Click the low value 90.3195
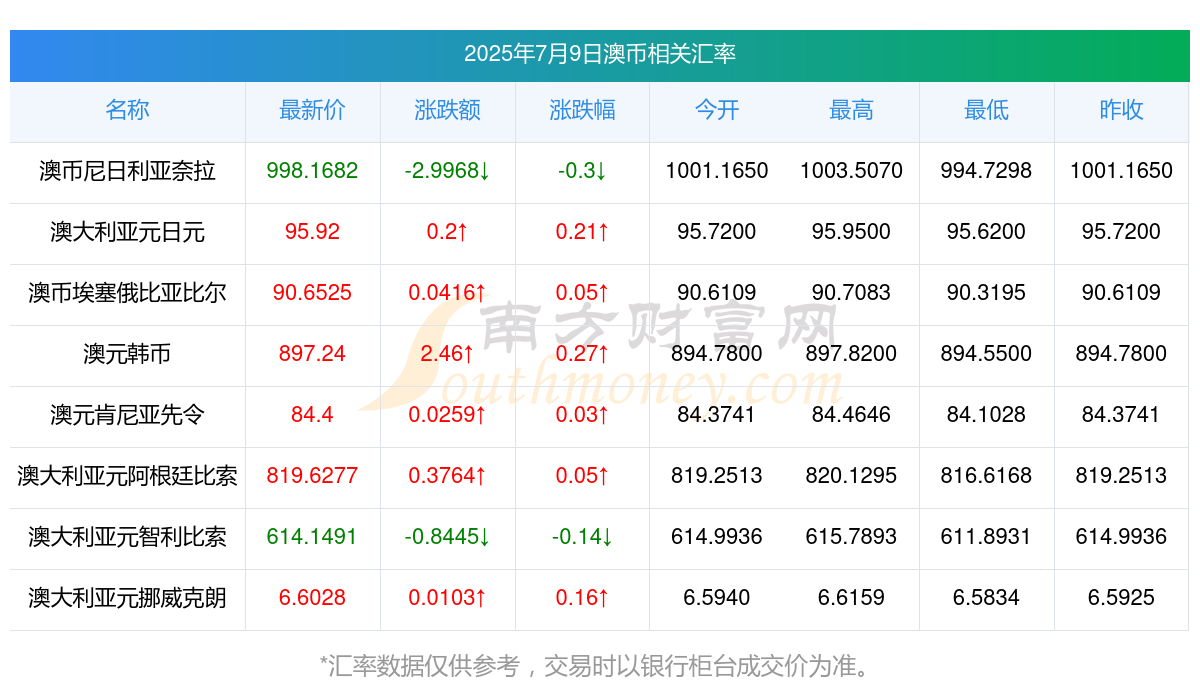1200x698 pixels. click(986, 293)
